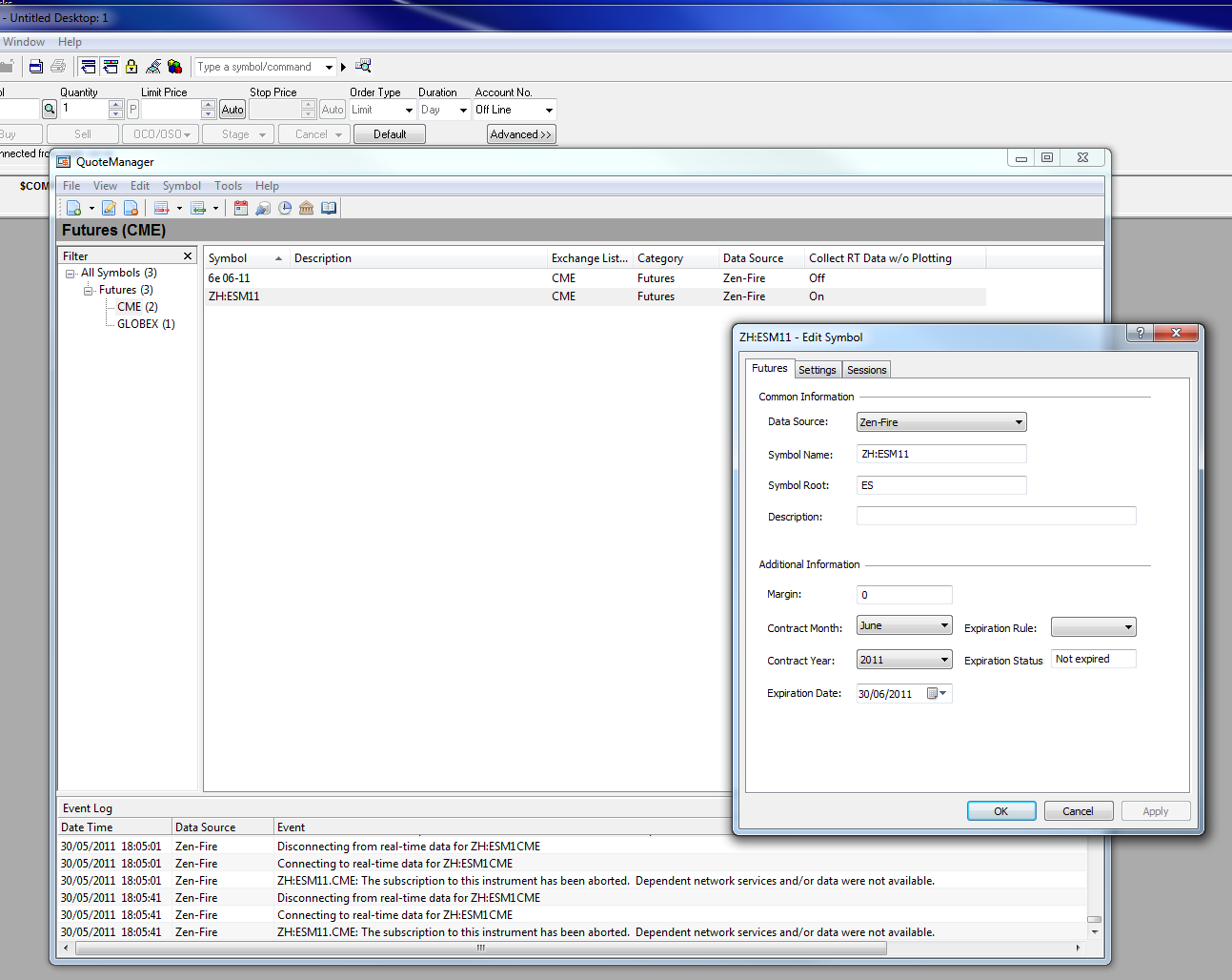Click Cancel in the Edit Symbol dialog

(1079, 811)
